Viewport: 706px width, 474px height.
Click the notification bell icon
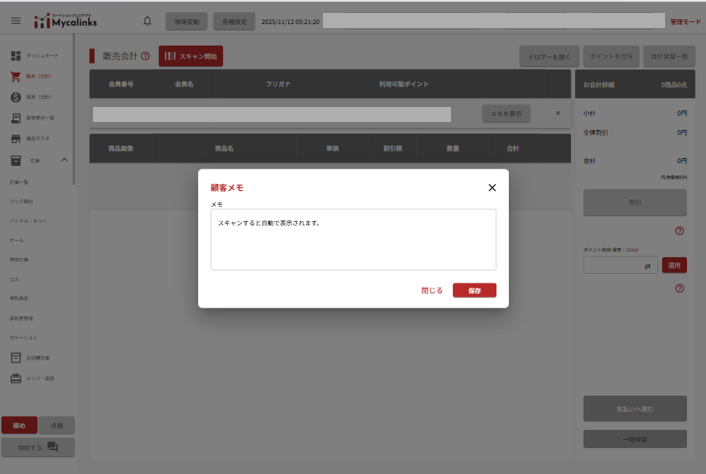click(148, 20)
